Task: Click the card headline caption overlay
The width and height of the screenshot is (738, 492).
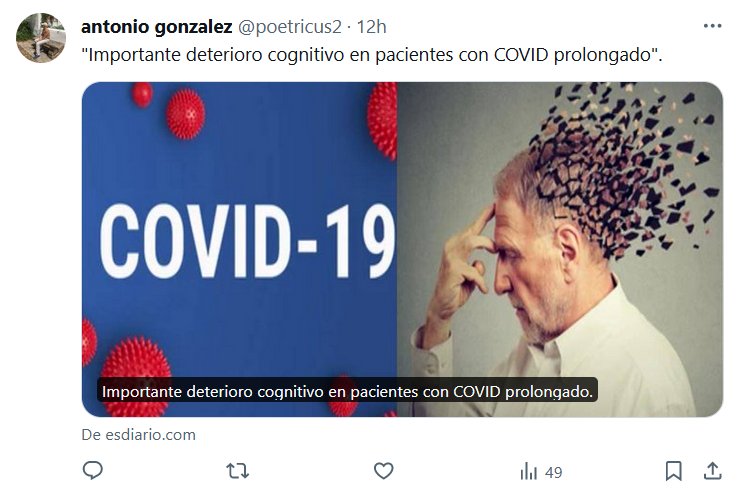Action: 347,391
